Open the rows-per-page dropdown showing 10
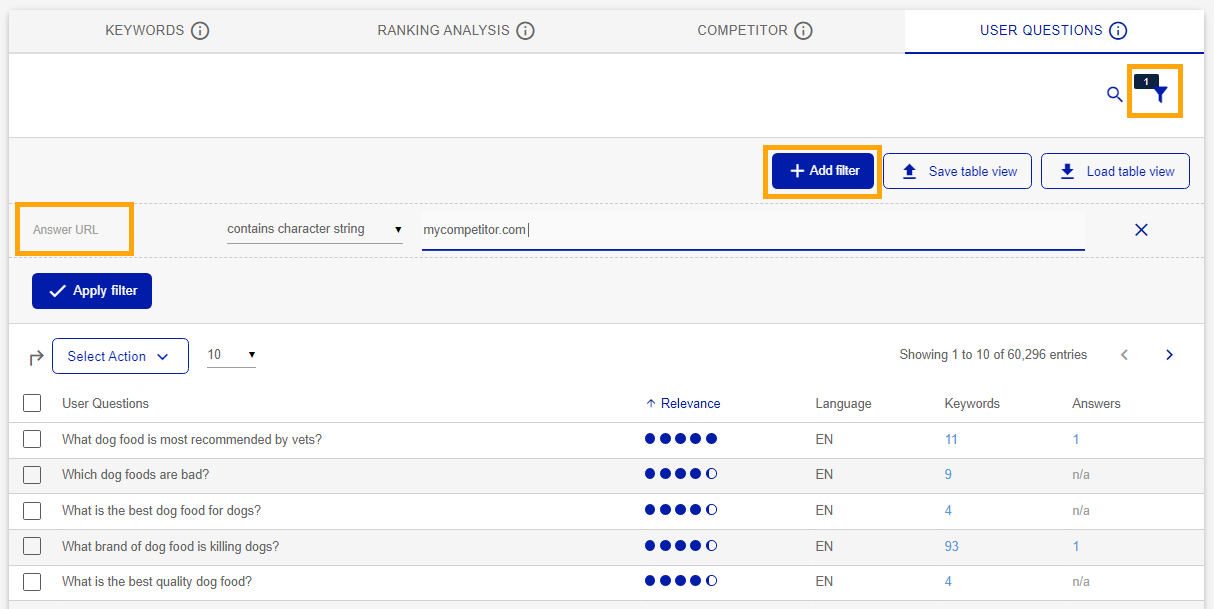The height and width of the screenshot is (609, 1214). point(231,355)
